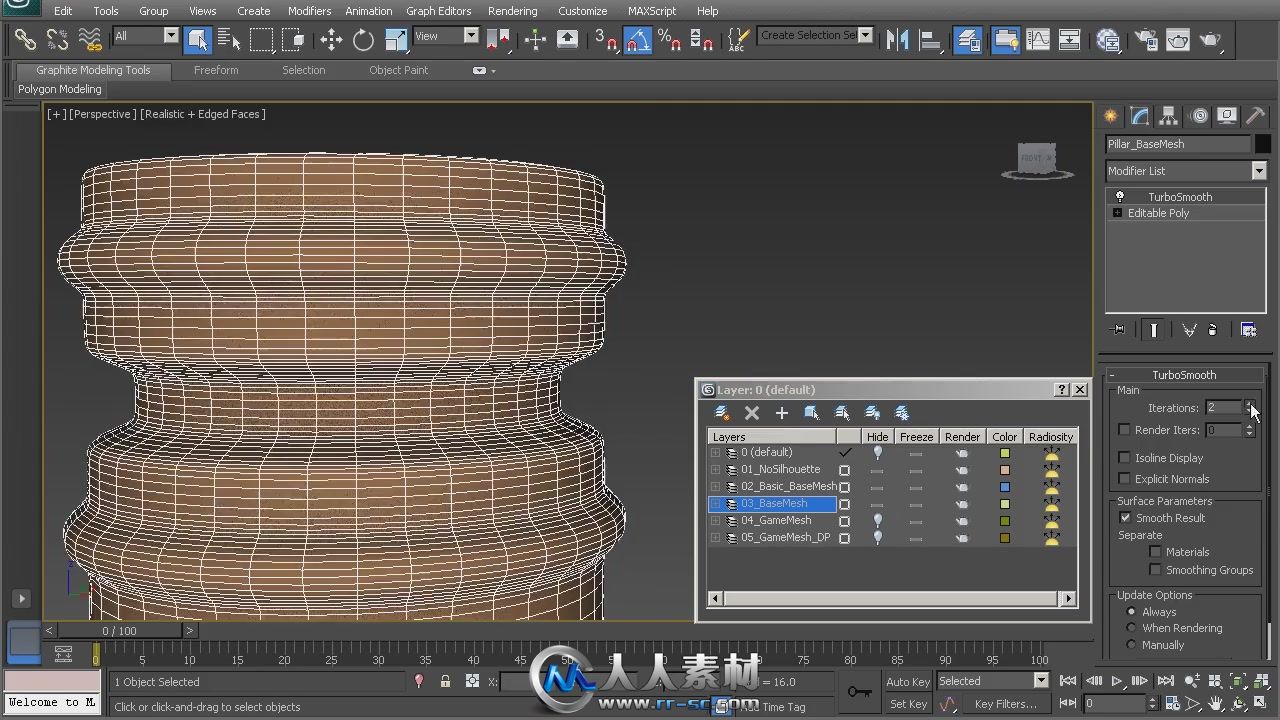Toggle hide for 05_GameMesh_DP layer
This screenshot has width=1280, height=720.
click(x=877, y=538)
